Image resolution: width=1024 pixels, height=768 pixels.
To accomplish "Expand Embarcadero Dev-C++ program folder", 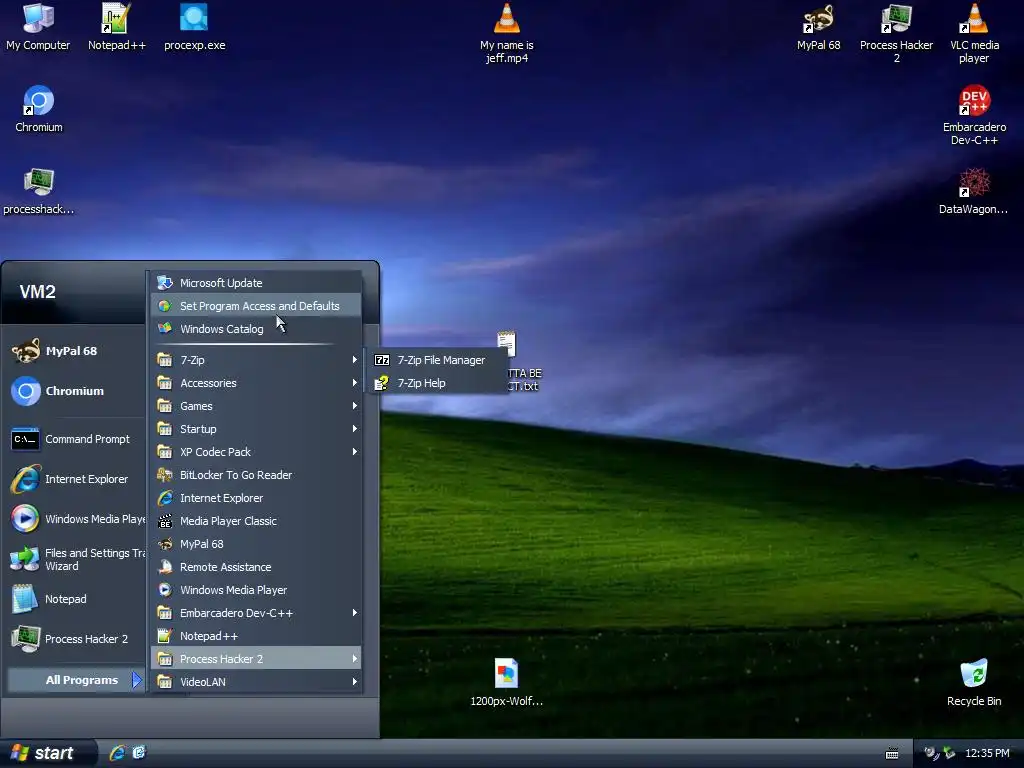I will [257, 613].
